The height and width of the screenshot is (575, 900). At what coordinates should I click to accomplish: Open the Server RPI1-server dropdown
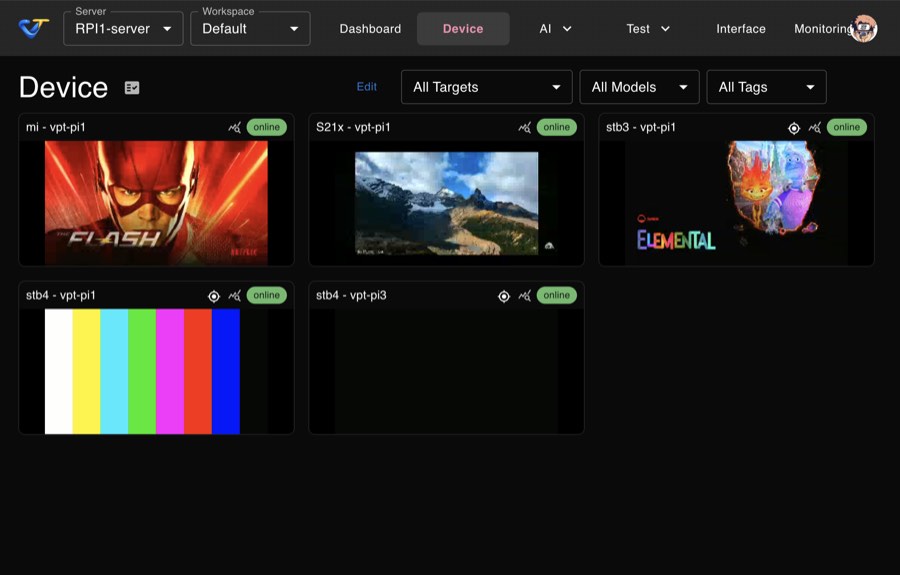123,29
